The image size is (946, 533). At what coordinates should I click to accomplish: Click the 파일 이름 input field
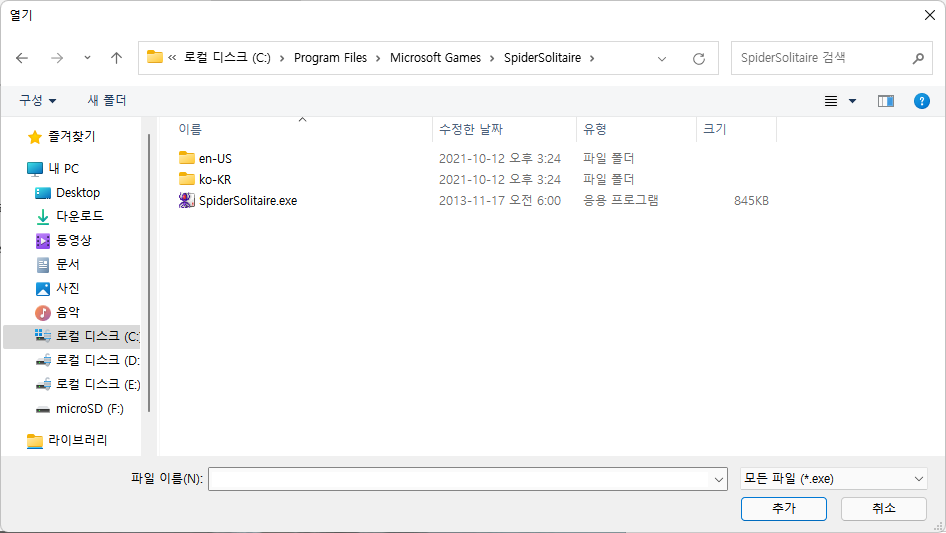tap(460, 479)
